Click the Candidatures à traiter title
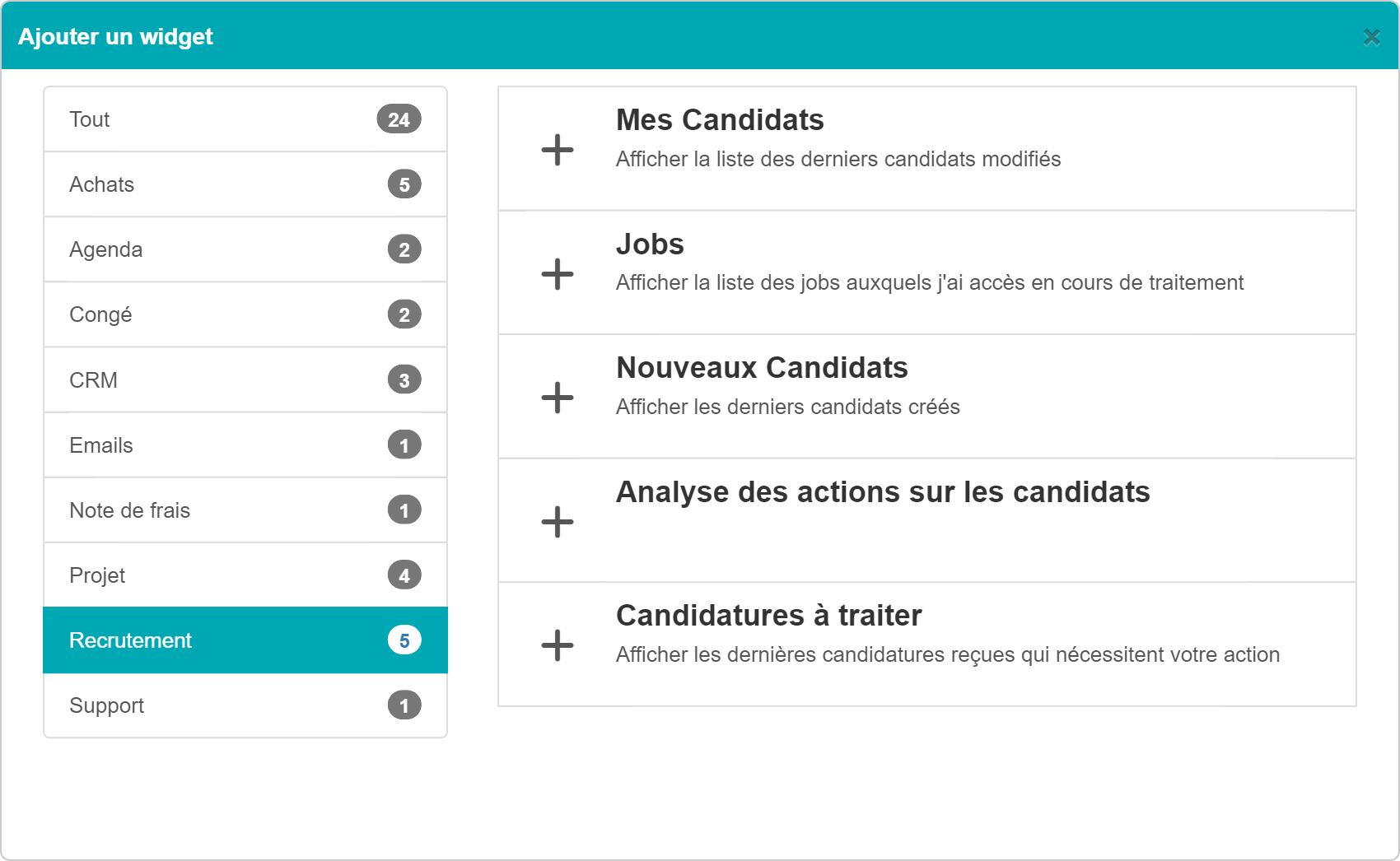The image size is (1400, 861). pyautogui.click(x=769, y=616)
